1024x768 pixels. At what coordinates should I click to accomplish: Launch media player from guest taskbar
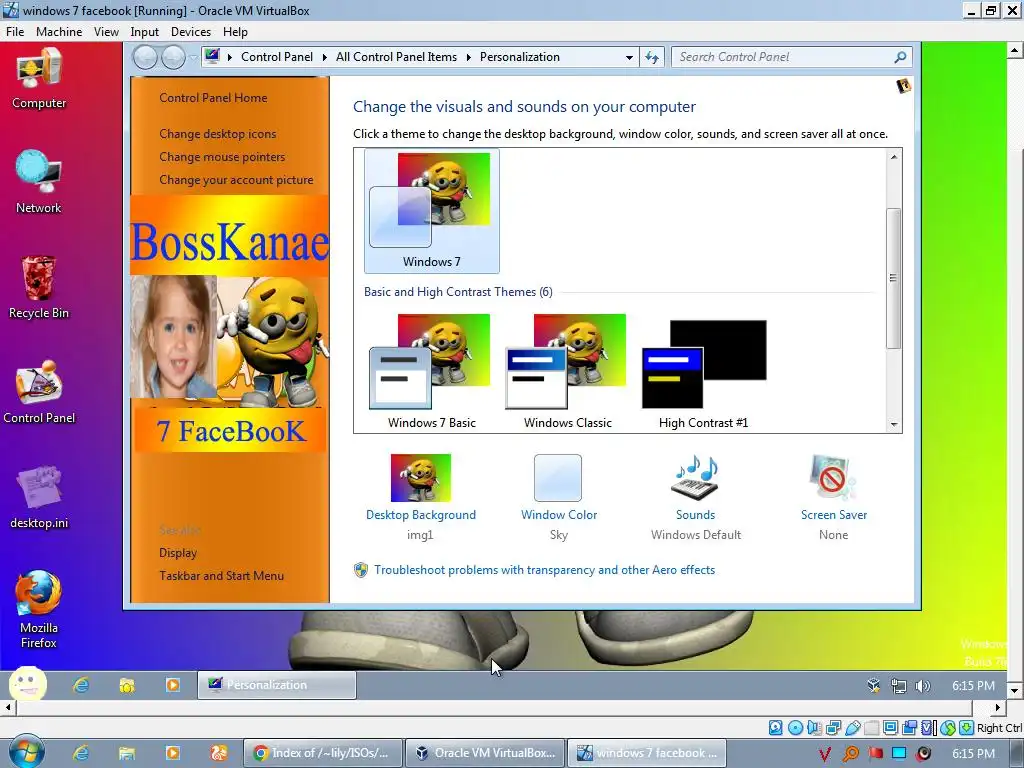click(172, 685)
